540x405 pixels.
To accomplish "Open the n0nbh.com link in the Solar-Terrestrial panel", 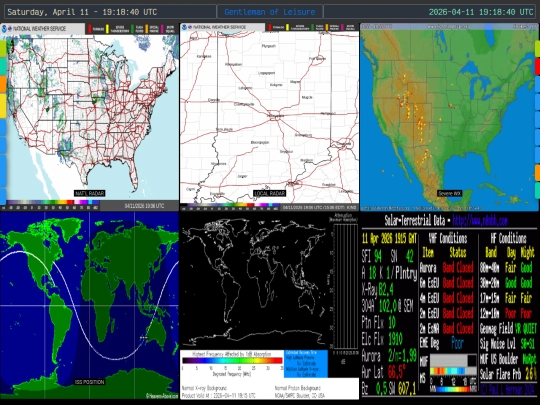I will click(480, 220).
